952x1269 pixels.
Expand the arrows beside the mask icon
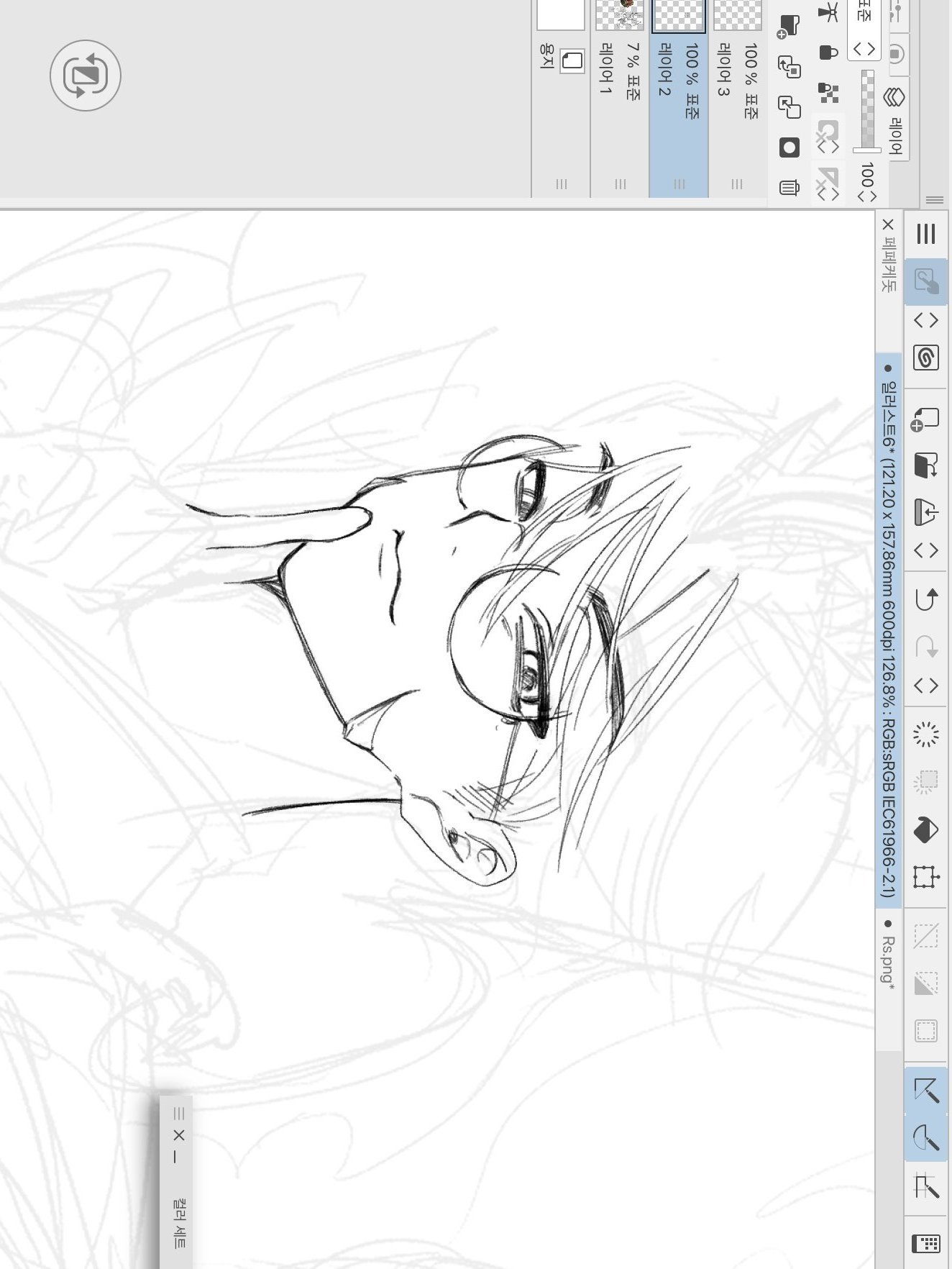(x=828, y=146)
